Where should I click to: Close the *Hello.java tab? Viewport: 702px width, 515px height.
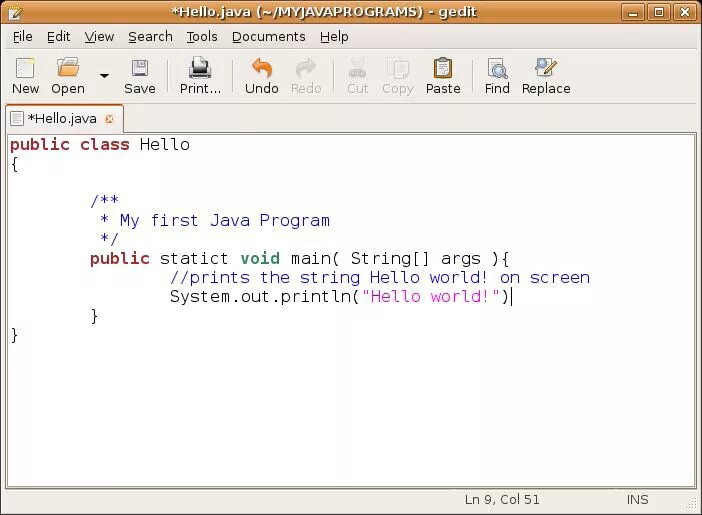click(109, 119)
